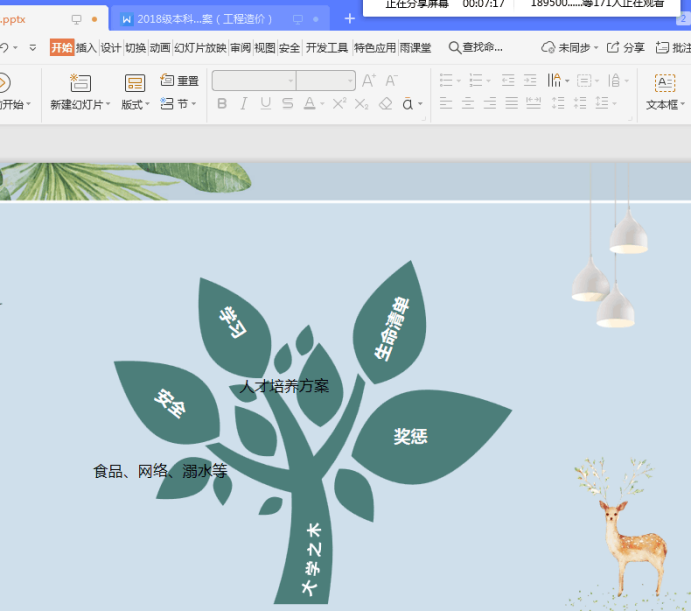This screenshot has height=611, width=692.
Task: Open a new document tab with plus button
Action: [349, 19]
